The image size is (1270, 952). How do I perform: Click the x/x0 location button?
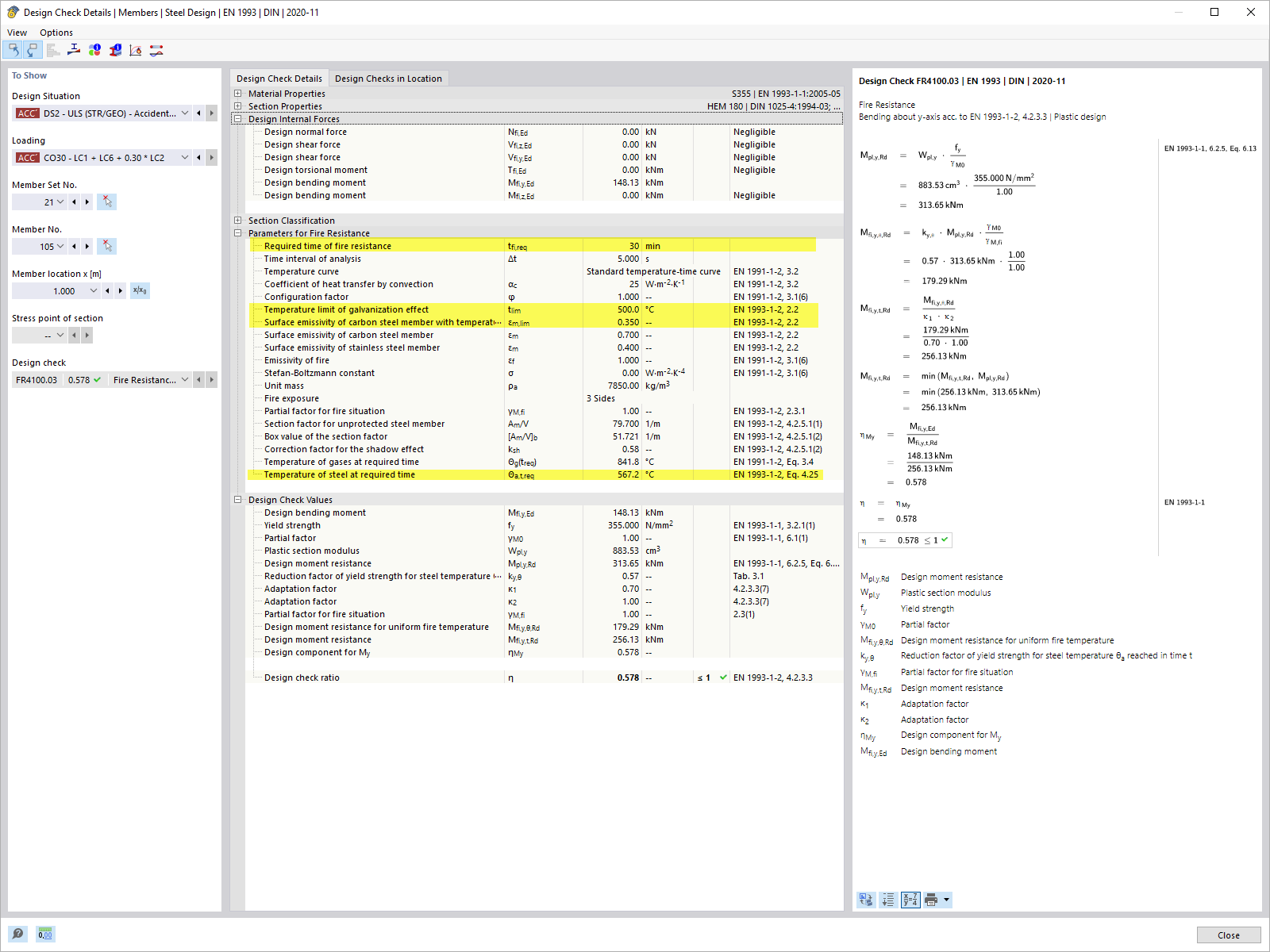click(140, 290)
